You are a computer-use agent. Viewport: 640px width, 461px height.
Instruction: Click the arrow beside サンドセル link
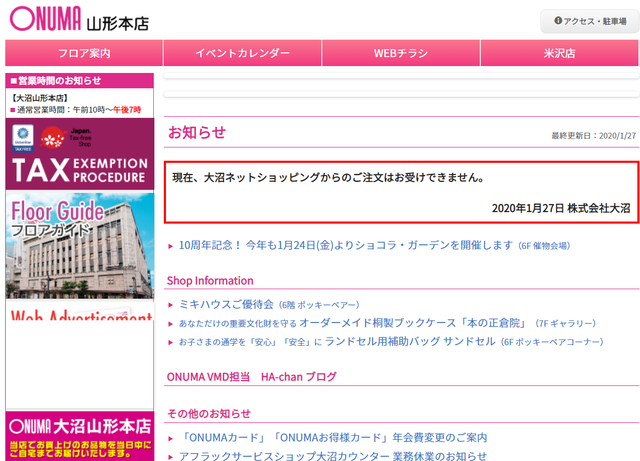171,342
